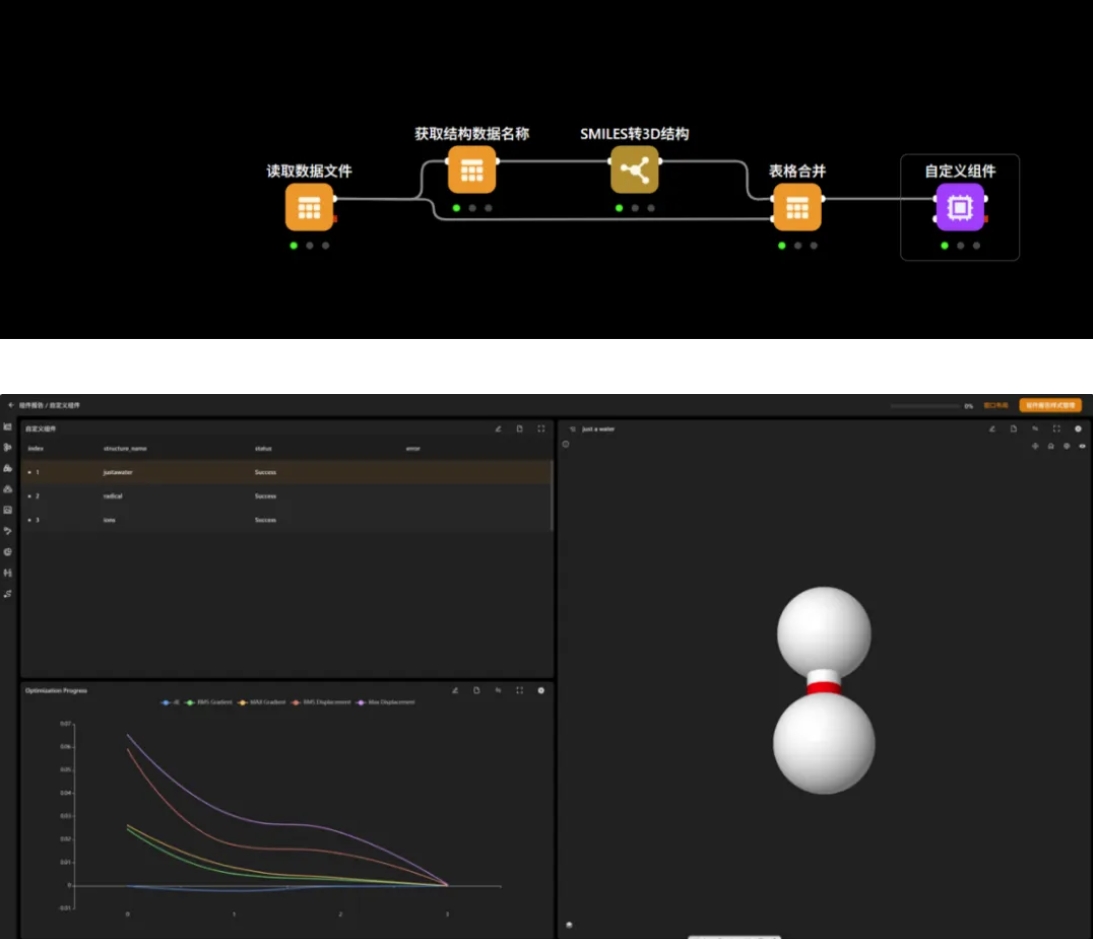Click the home reset-view icon in 3D viewer

[x=1050, y=445]
